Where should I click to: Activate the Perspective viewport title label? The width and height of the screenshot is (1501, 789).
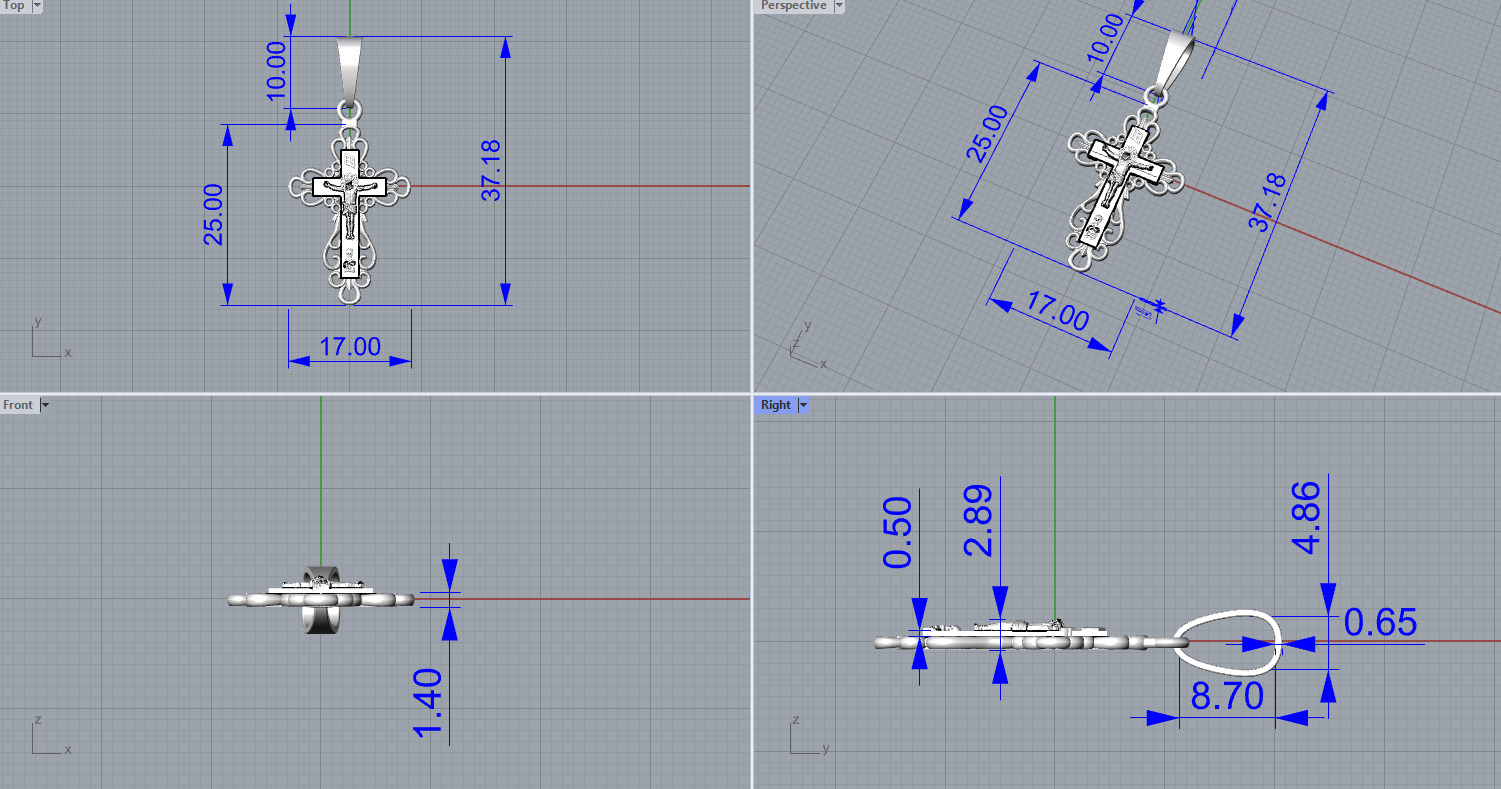794,6
